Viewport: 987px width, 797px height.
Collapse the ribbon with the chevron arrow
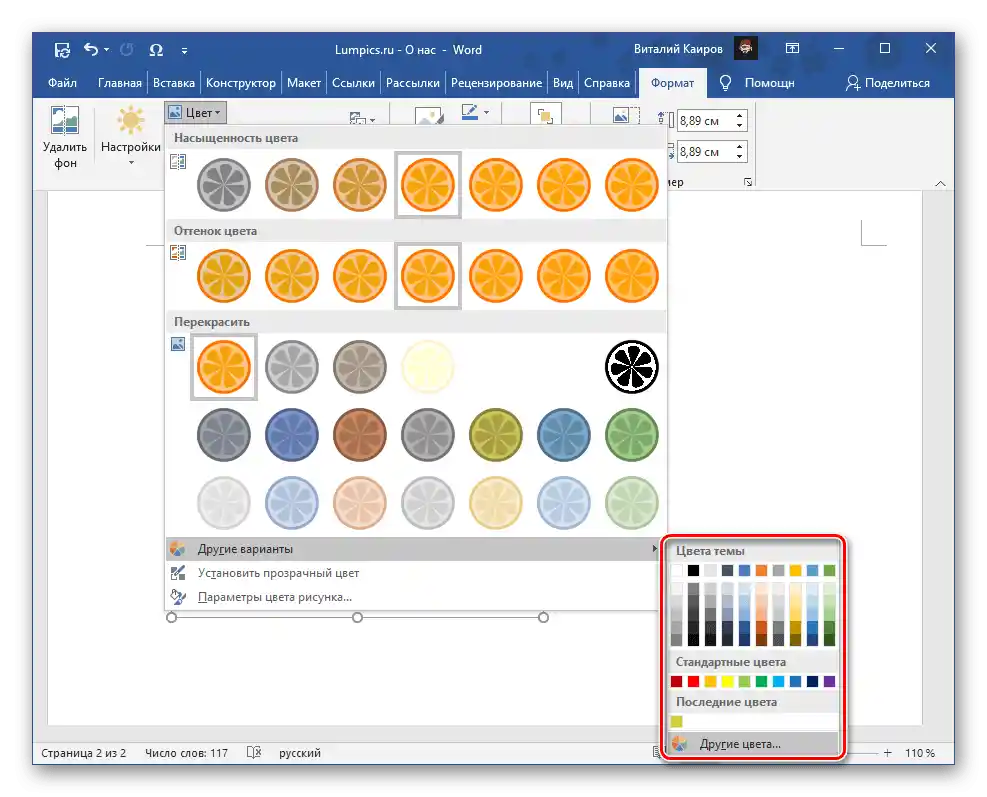(x=939, y=183)
